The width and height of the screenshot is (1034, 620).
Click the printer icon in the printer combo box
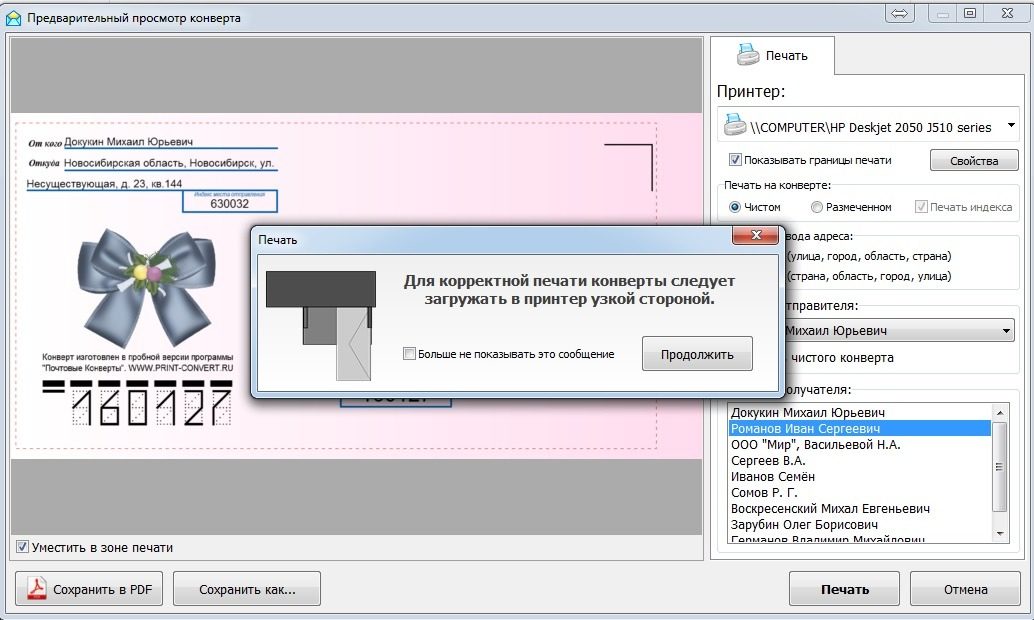click(735, 125)
